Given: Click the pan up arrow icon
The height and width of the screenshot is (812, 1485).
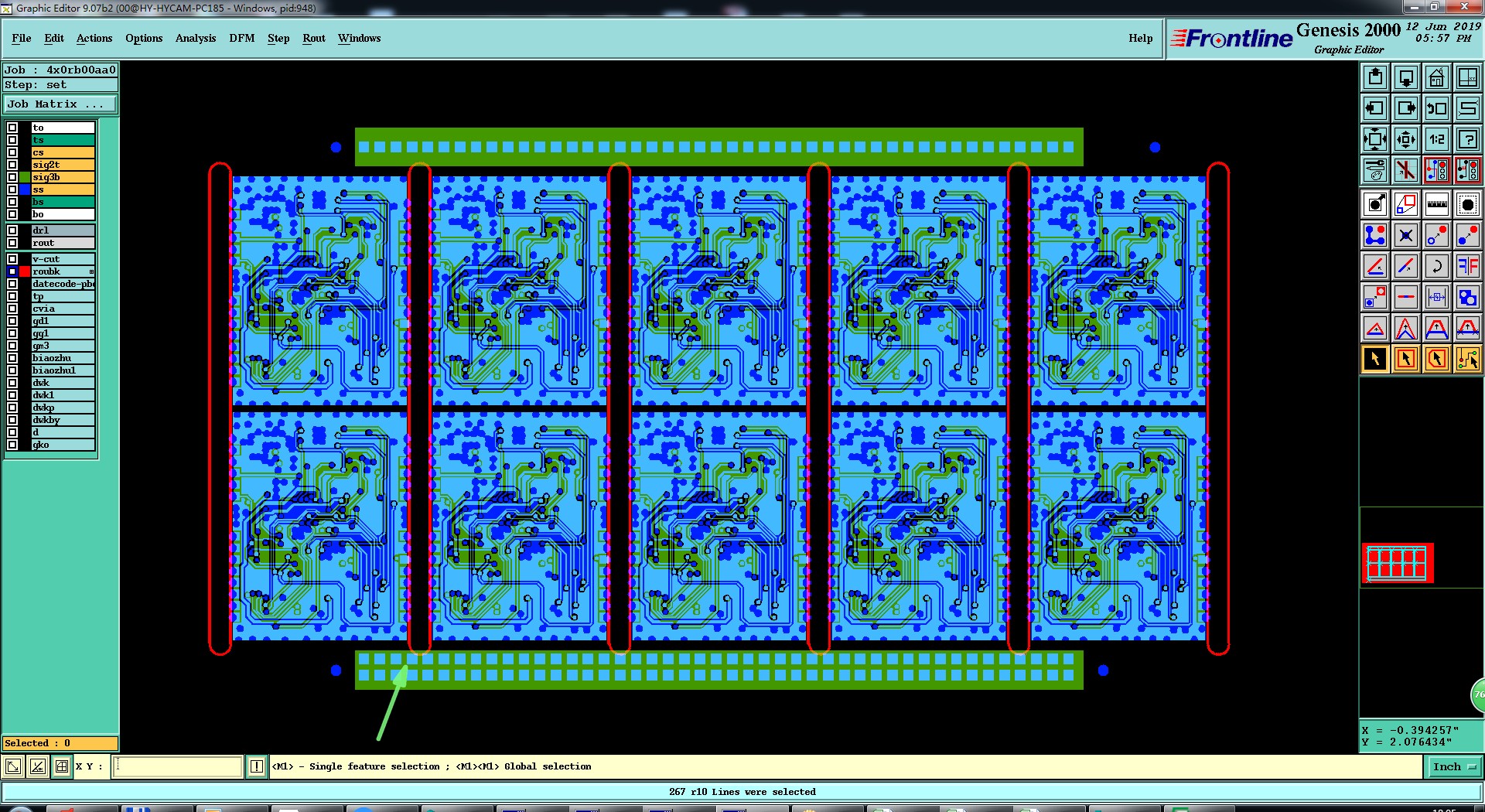Looking at the screenshot, I should [x=1375, y=77].
